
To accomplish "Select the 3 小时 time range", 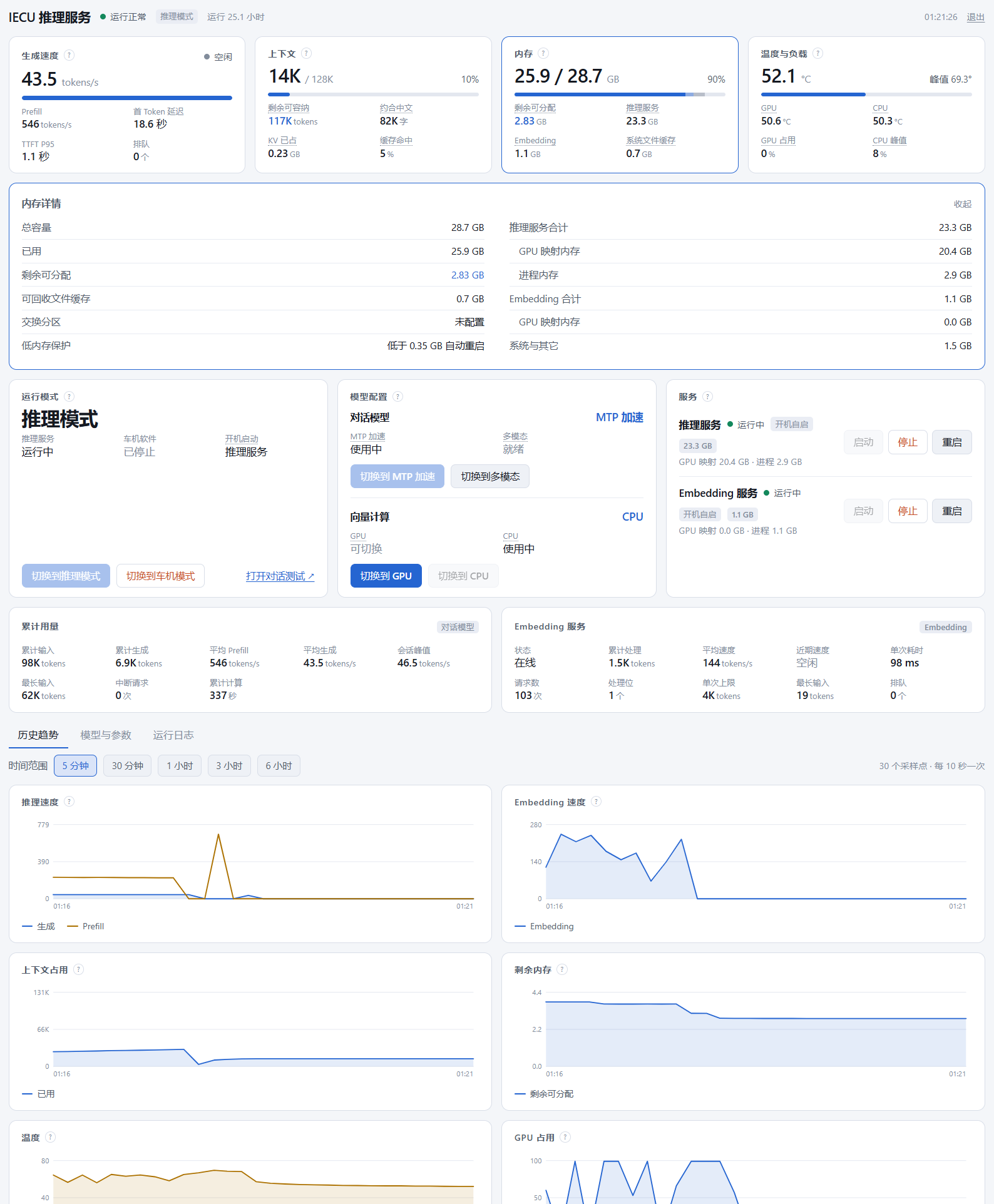I will pos(229,766).
